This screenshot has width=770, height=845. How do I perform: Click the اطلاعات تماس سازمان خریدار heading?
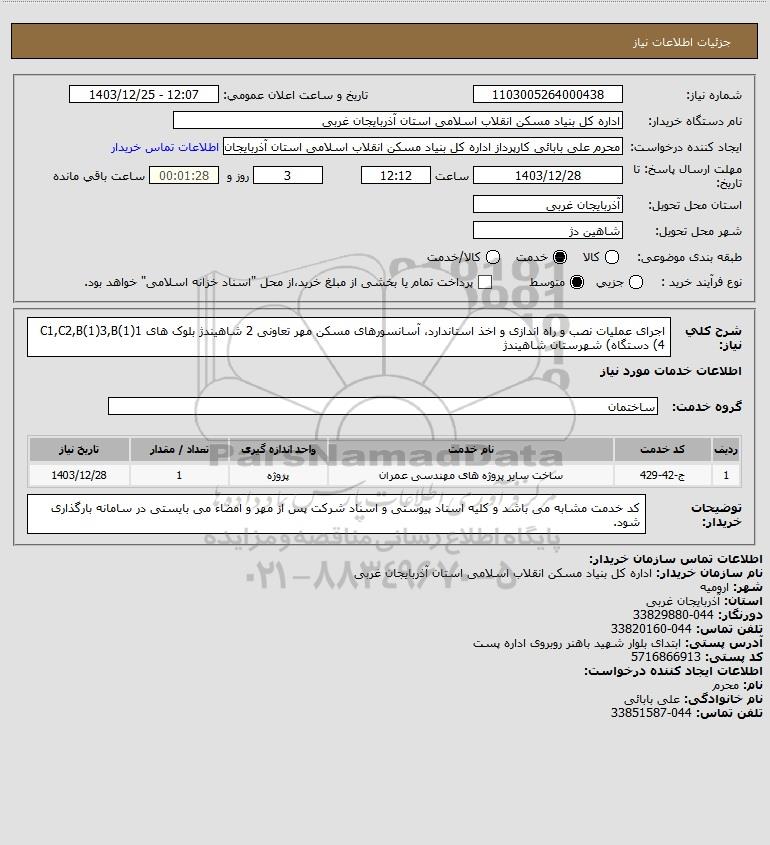point(675,559)
